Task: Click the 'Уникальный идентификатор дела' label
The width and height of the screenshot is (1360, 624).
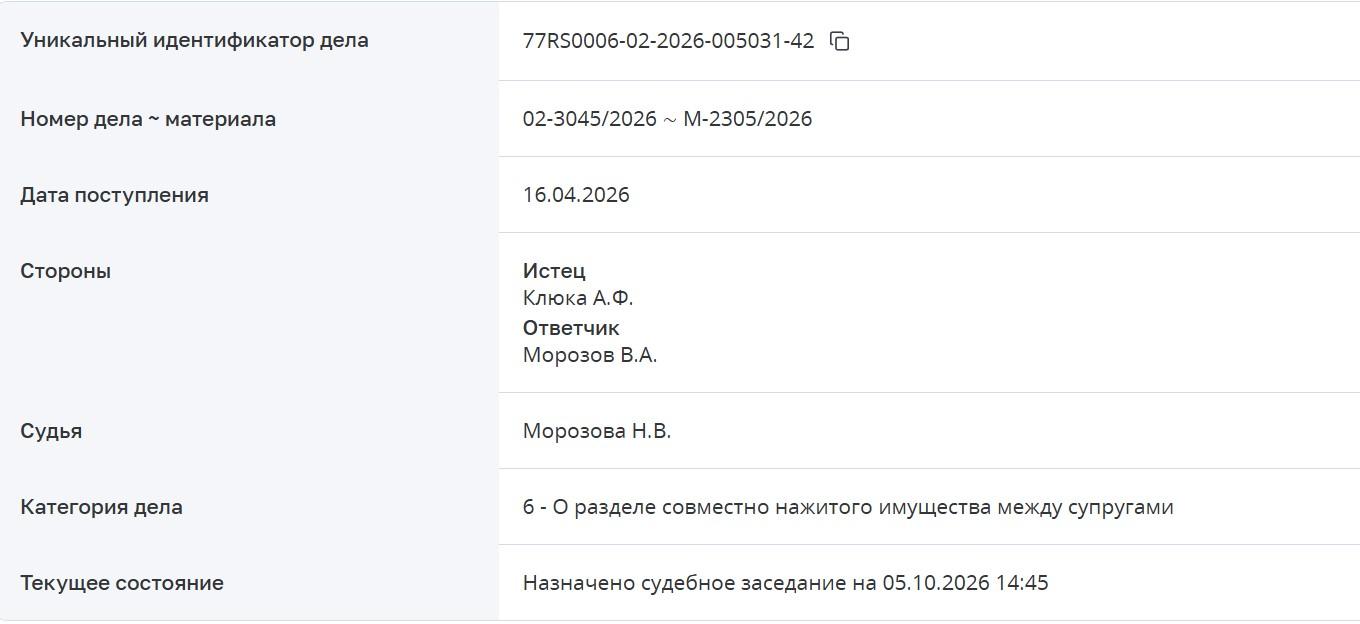Action: pos(194,41)
